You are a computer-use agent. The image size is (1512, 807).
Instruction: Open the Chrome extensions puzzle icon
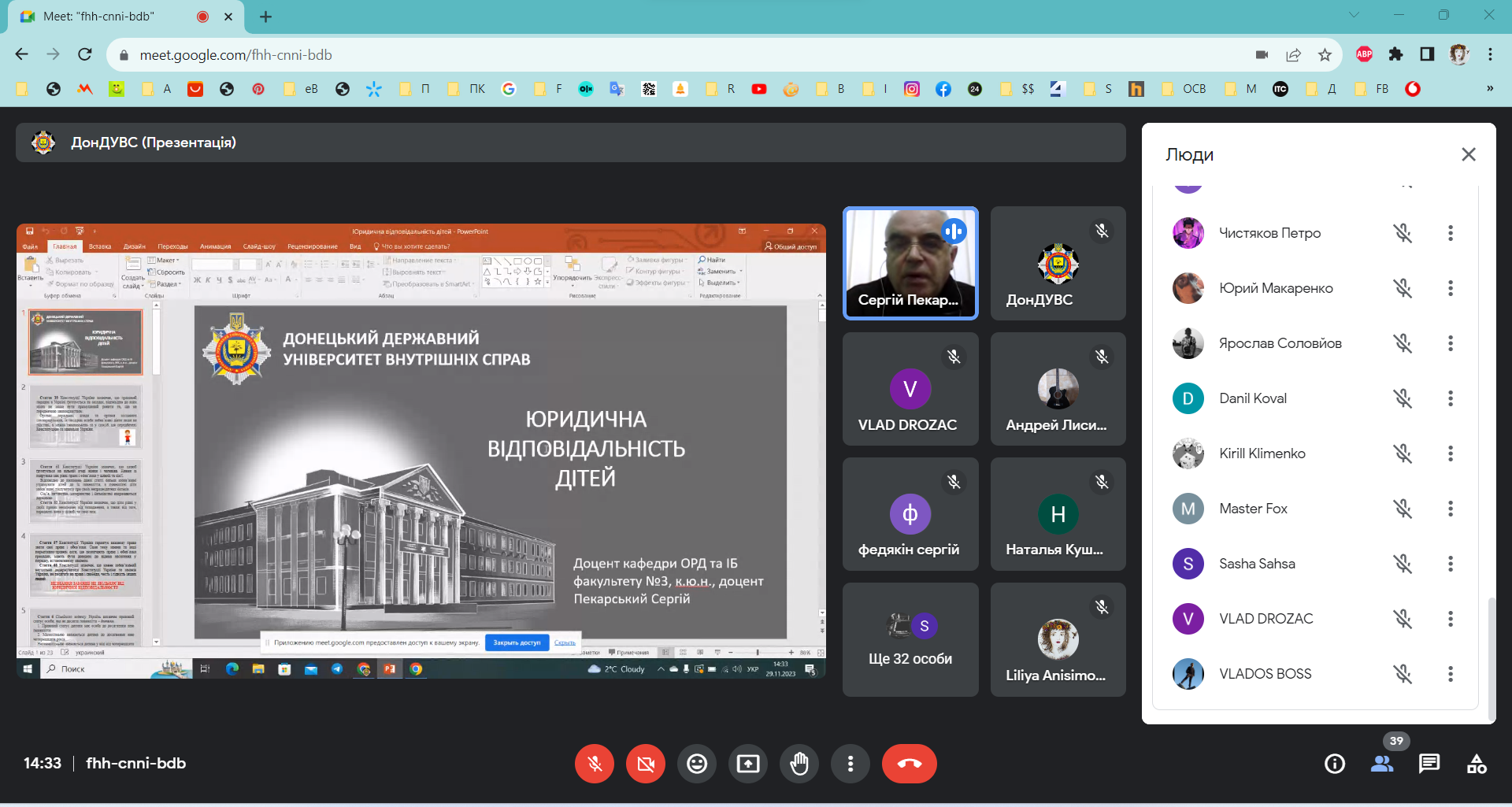pos(1395,54)
